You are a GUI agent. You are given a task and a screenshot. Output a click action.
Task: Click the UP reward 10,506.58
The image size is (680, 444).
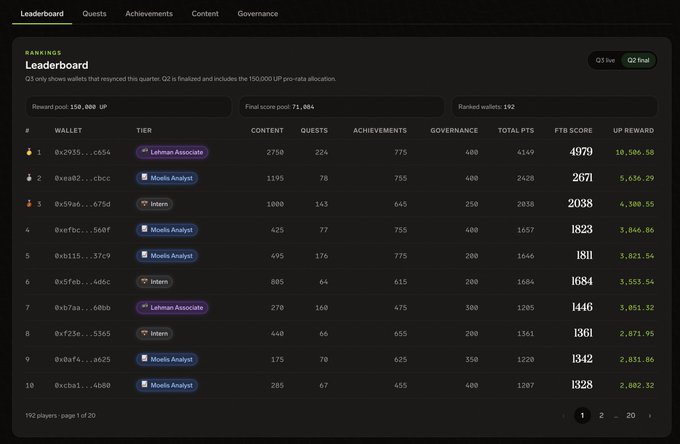click(634, 152)
